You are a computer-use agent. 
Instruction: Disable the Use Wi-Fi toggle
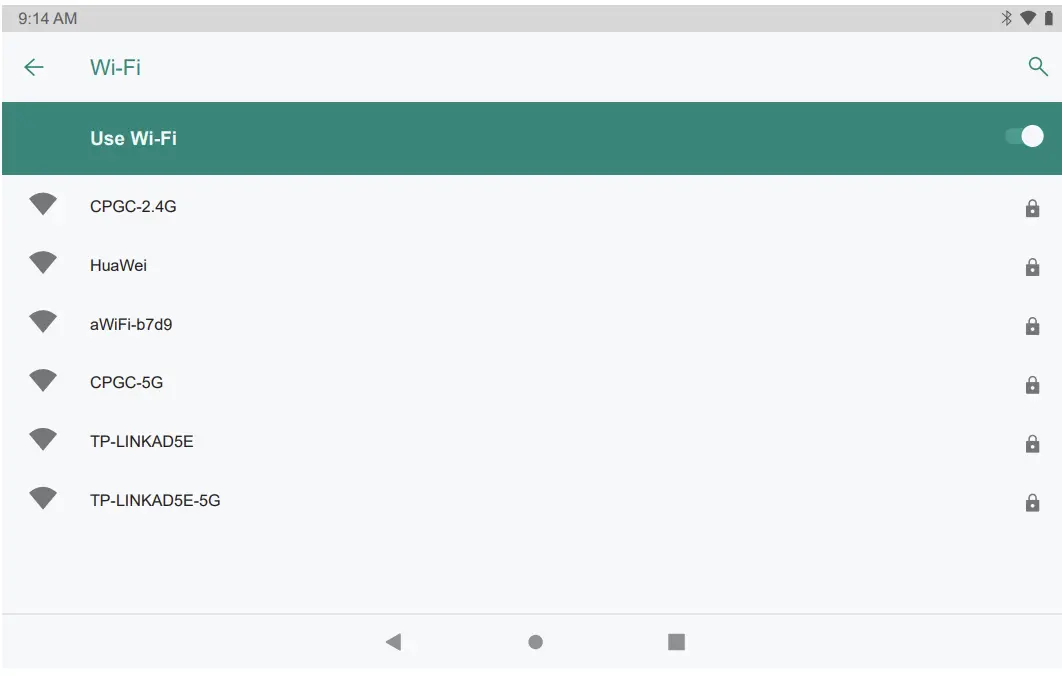click(x=1025, y=135)
